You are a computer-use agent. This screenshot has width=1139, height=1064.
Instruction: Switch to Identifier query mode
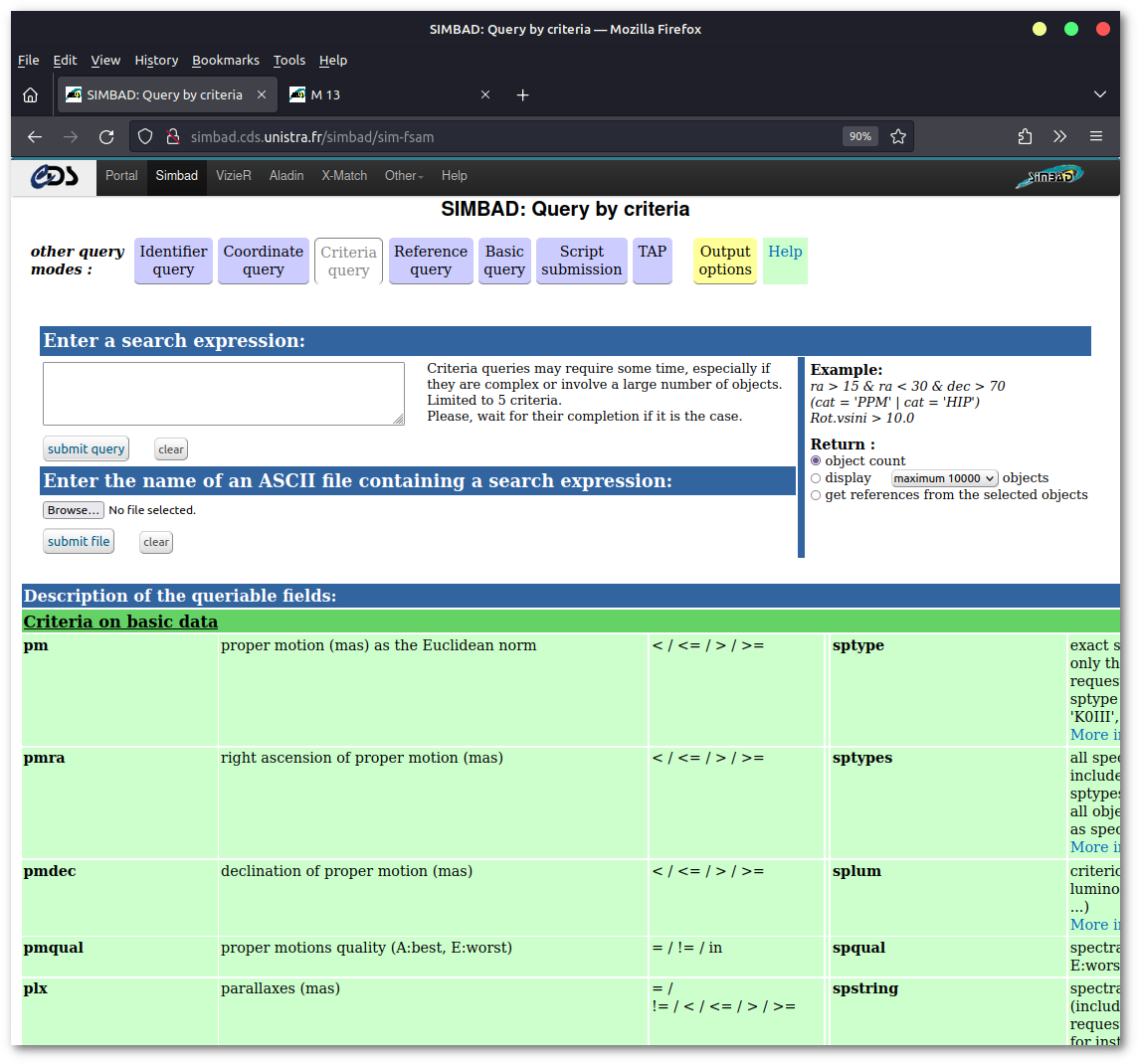[x=173, y=261]
